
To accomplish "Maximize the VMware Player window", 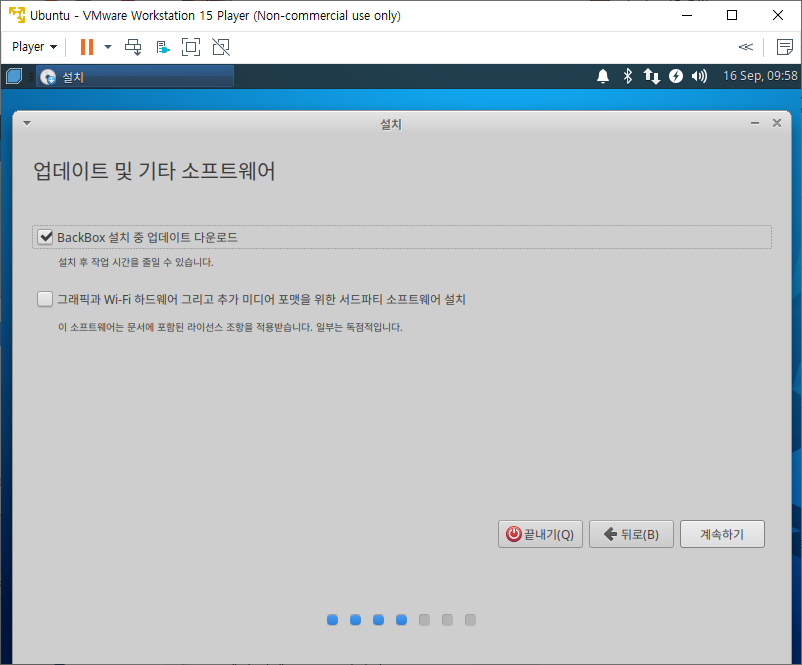I will [x=732, y=15].
